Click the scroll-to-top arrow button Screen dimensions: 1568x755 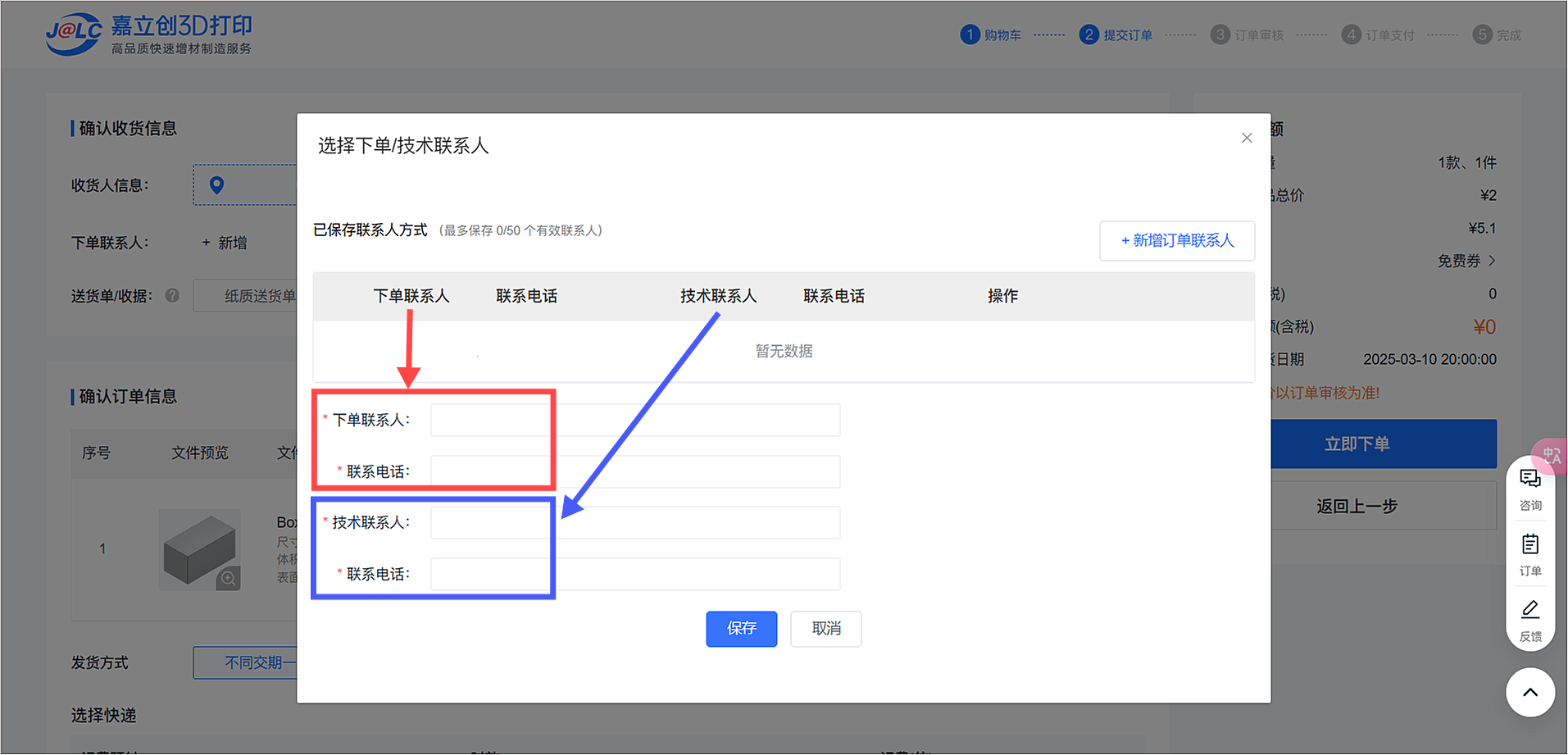pyautogui.click(x=1530, y=693)
